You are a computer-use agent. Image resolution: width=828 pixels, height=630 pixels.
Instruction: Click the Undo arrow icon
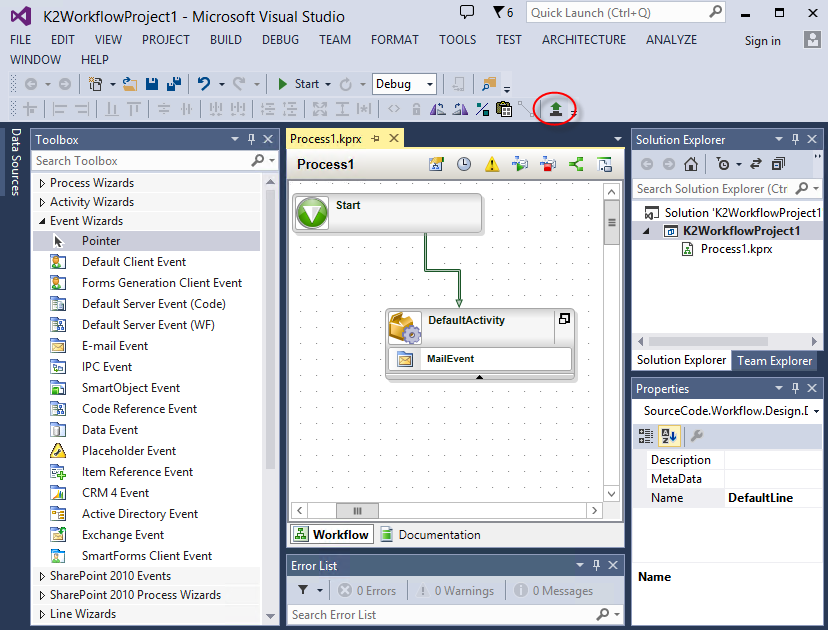pyautogui.click(x=203, y=84)
